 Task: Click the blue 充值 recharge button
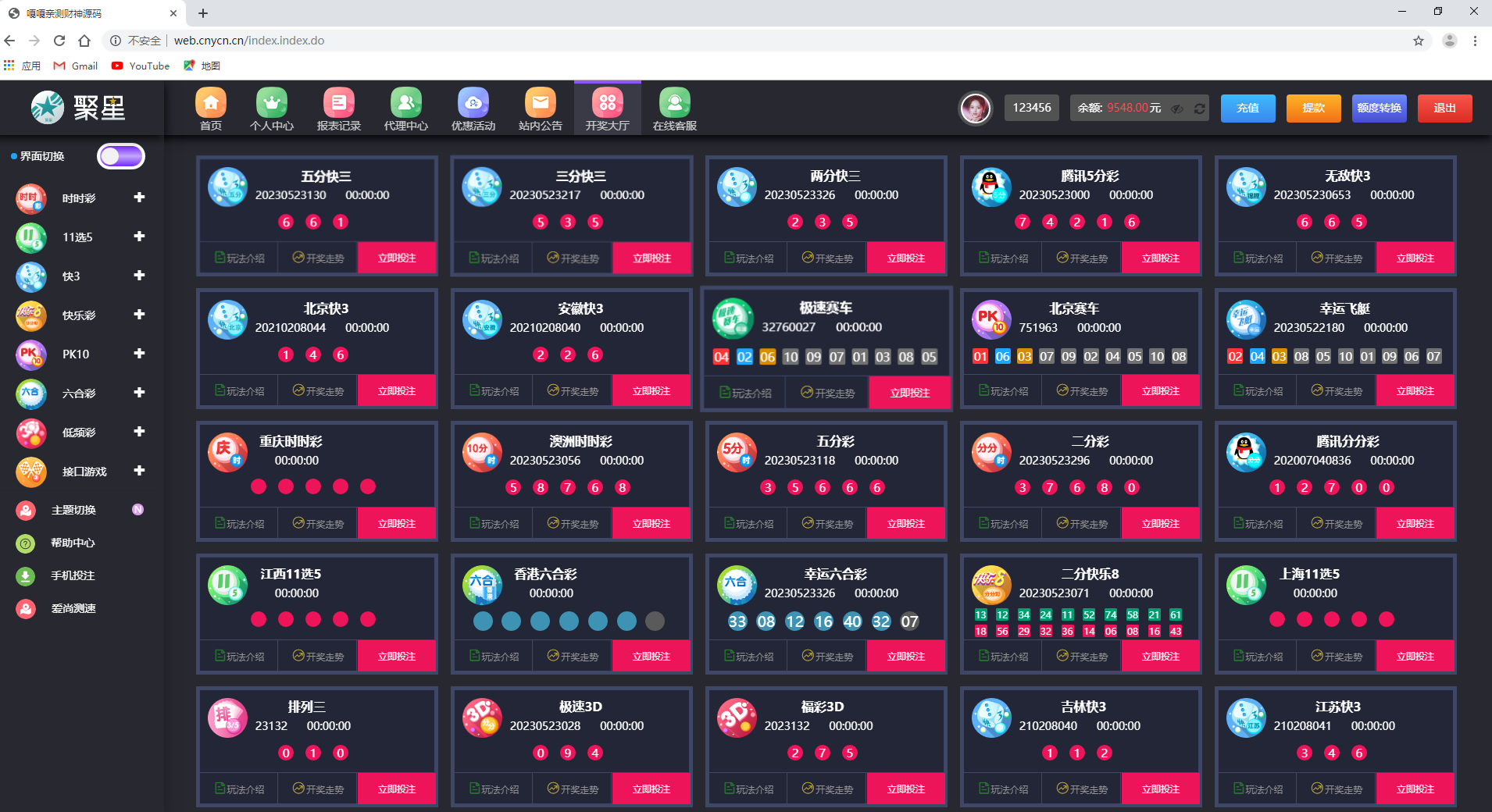pyautogui.click(x=1247, y=108)
